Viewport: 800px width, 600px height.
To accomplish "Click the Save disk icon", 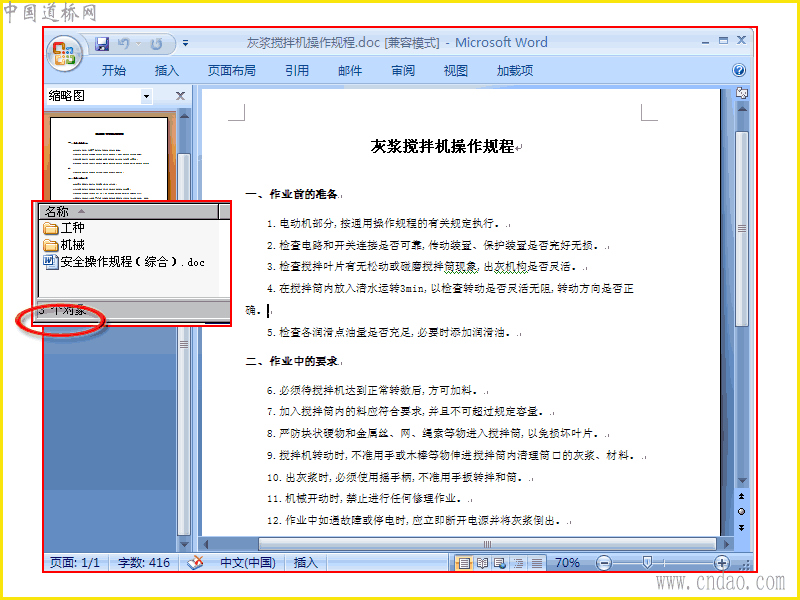I will tap(102, 44).
